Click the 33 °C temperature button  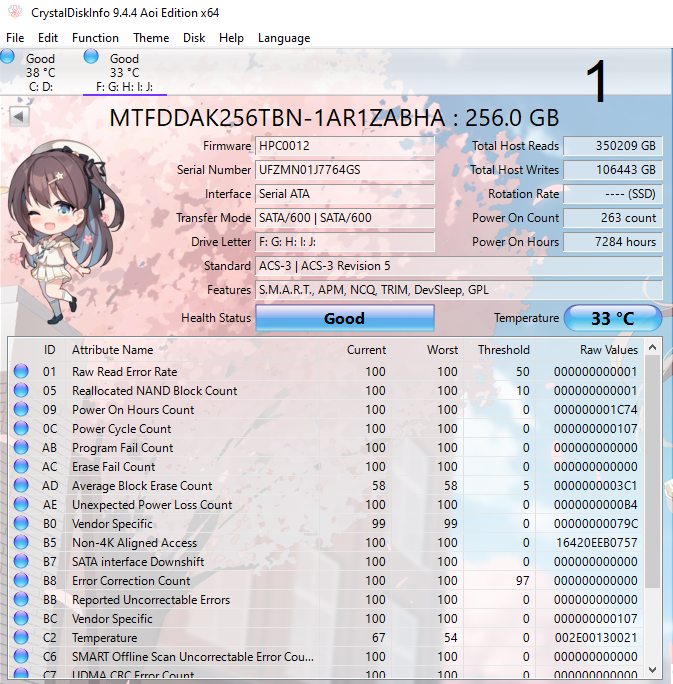[x=613, y=318]
